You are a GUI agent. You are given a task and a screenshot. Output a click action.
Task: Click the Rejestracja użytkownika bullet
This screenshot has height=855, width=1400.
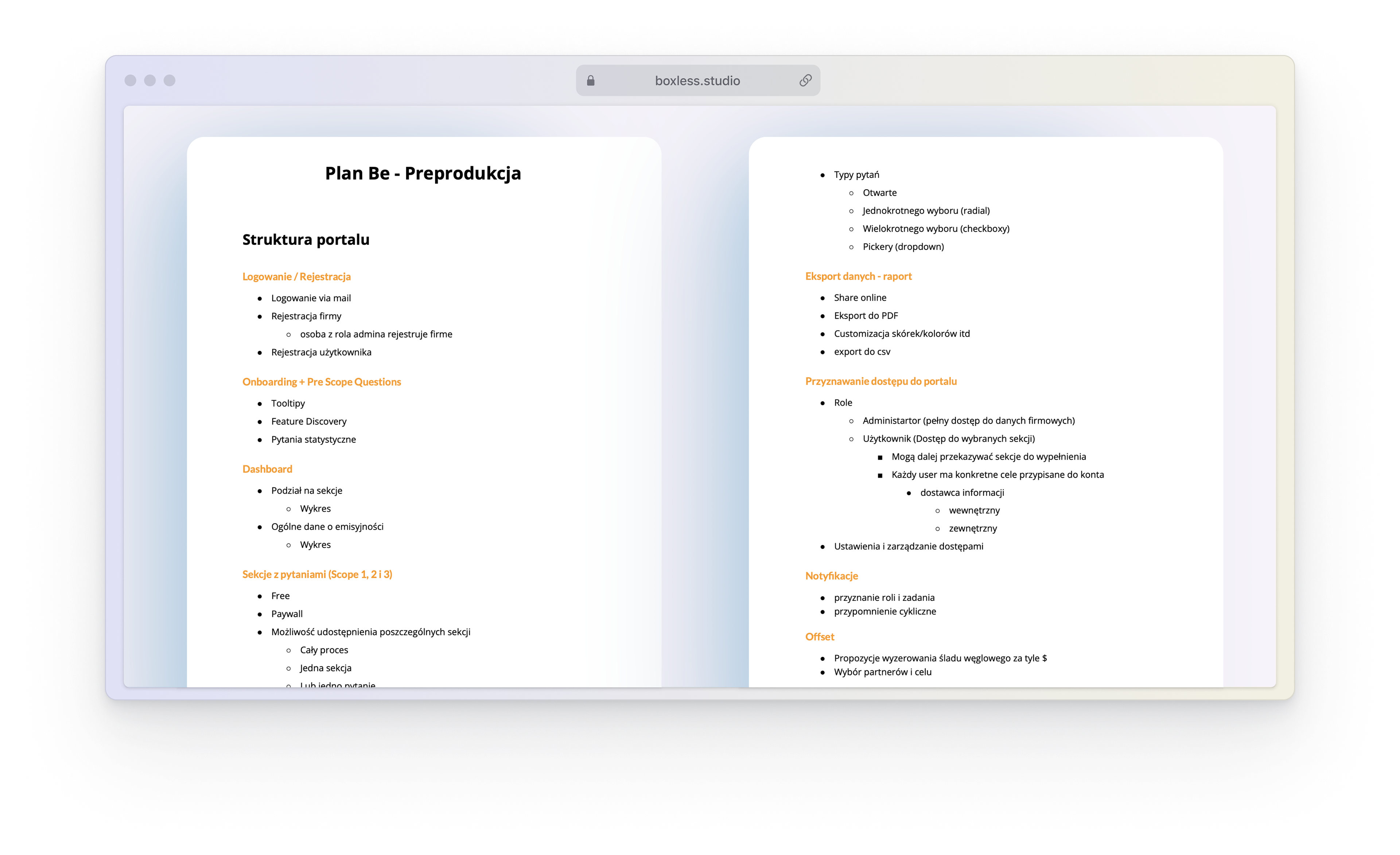point(321,352)
